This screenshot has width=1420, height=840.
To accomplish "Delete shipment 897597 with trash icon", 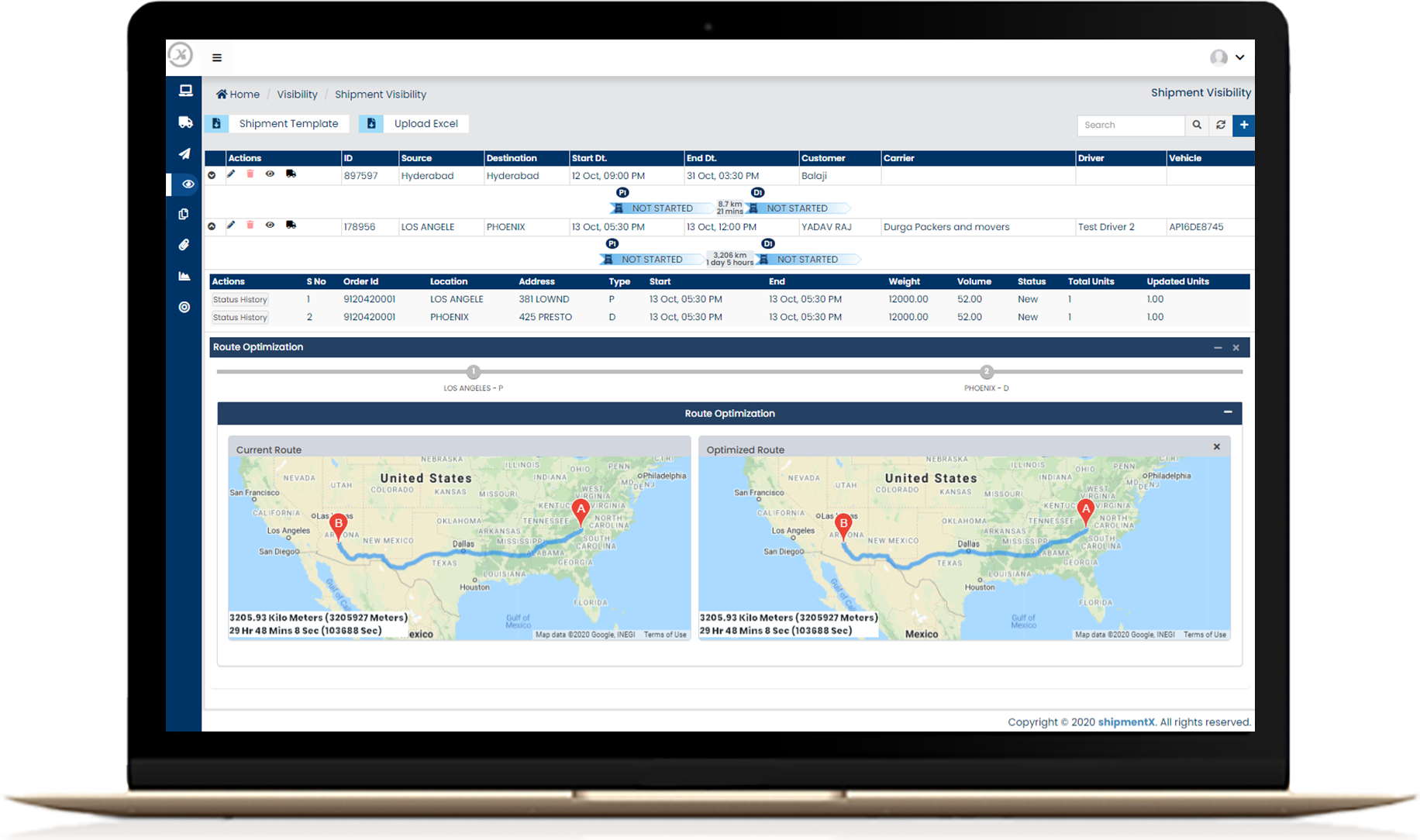I will click(x=250, y=174).
